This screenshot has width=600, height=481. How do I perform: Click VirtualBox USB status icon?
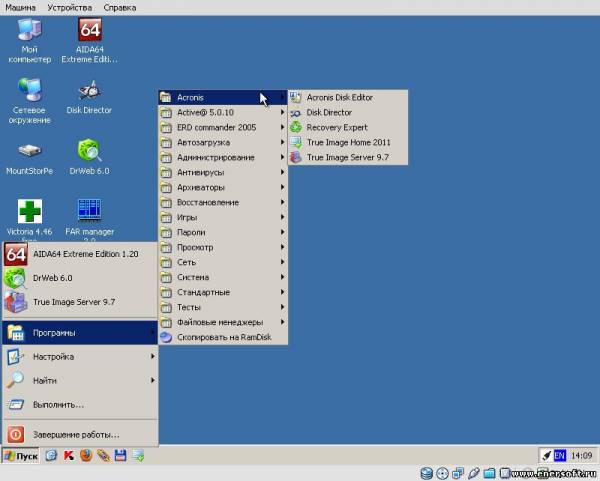click(x=473, y=473)
